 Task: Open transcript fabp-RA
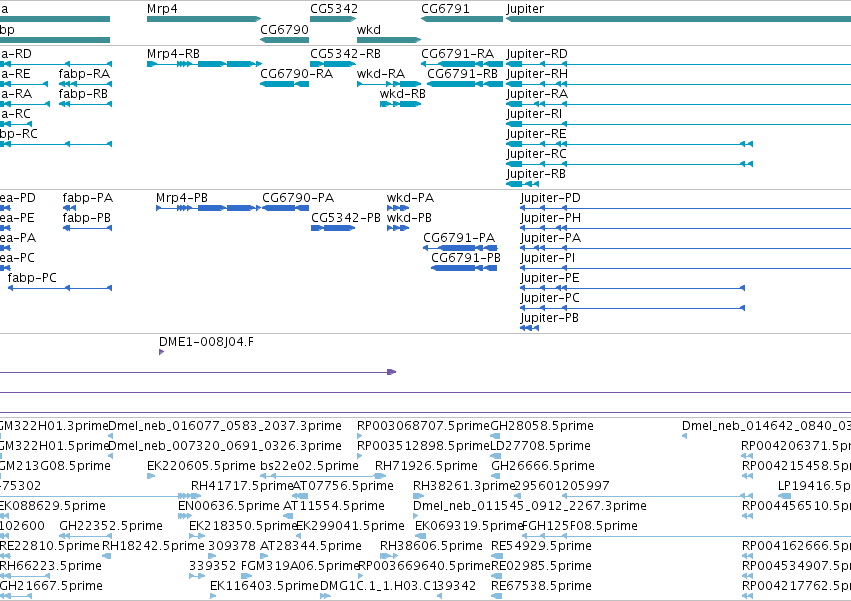(84, 74)
